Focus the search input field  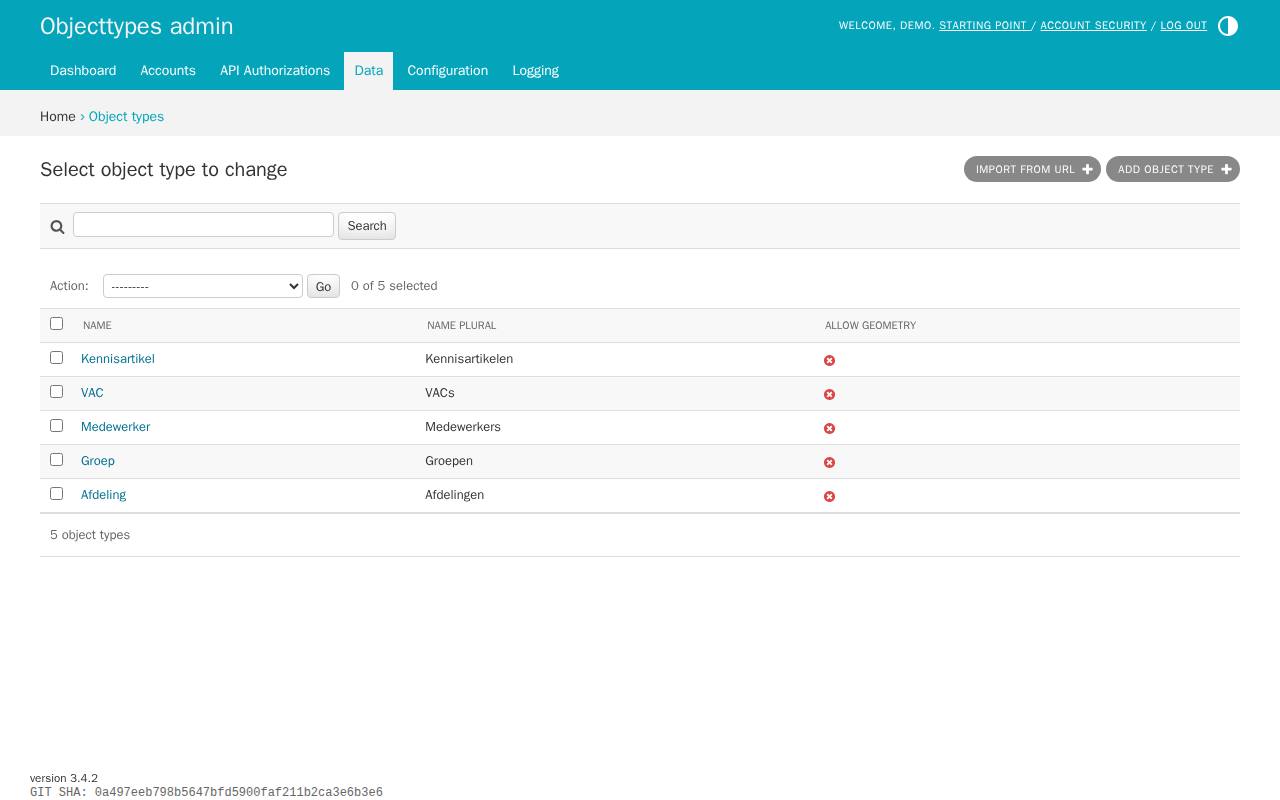tap(203, 225)
